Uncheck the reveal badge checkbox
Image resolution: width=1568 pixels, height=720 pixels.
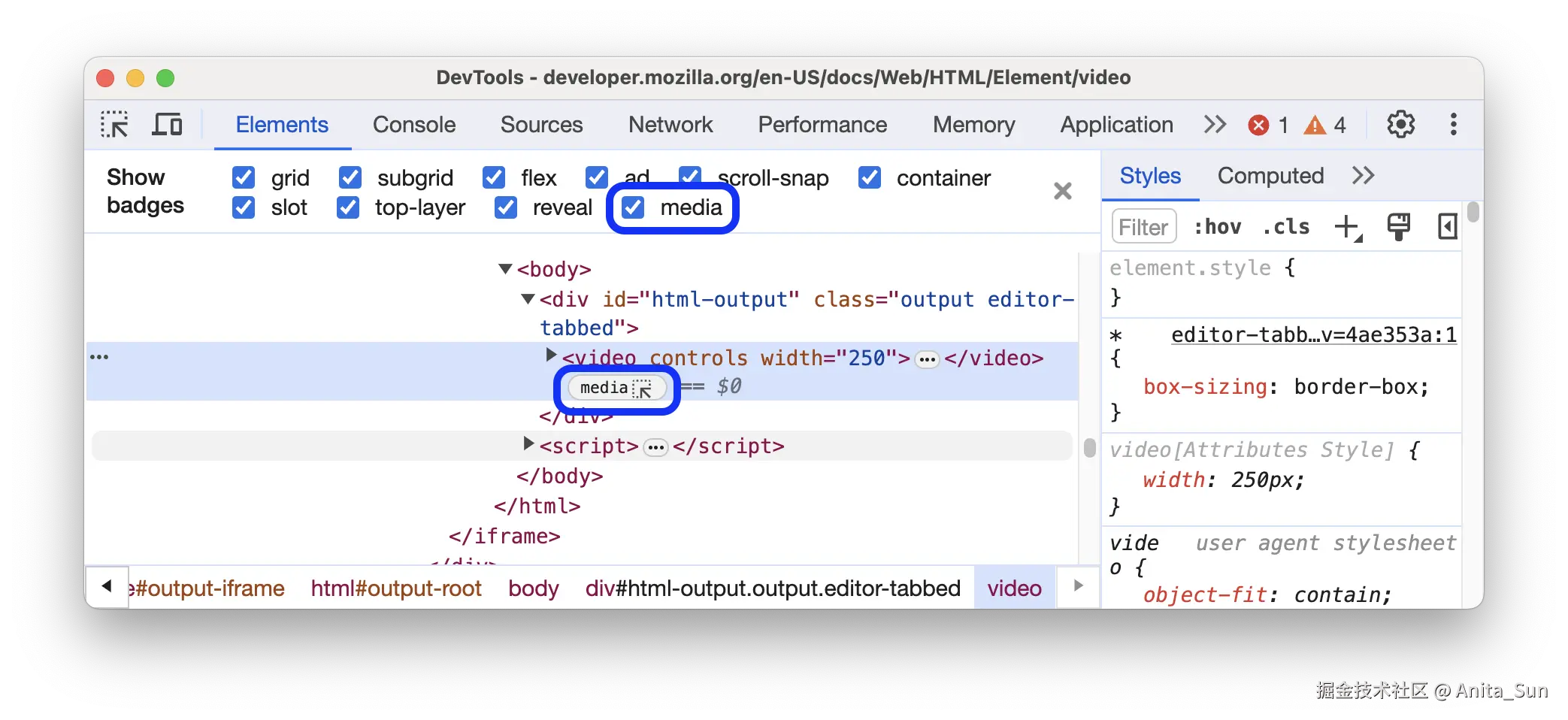point(505,207)
